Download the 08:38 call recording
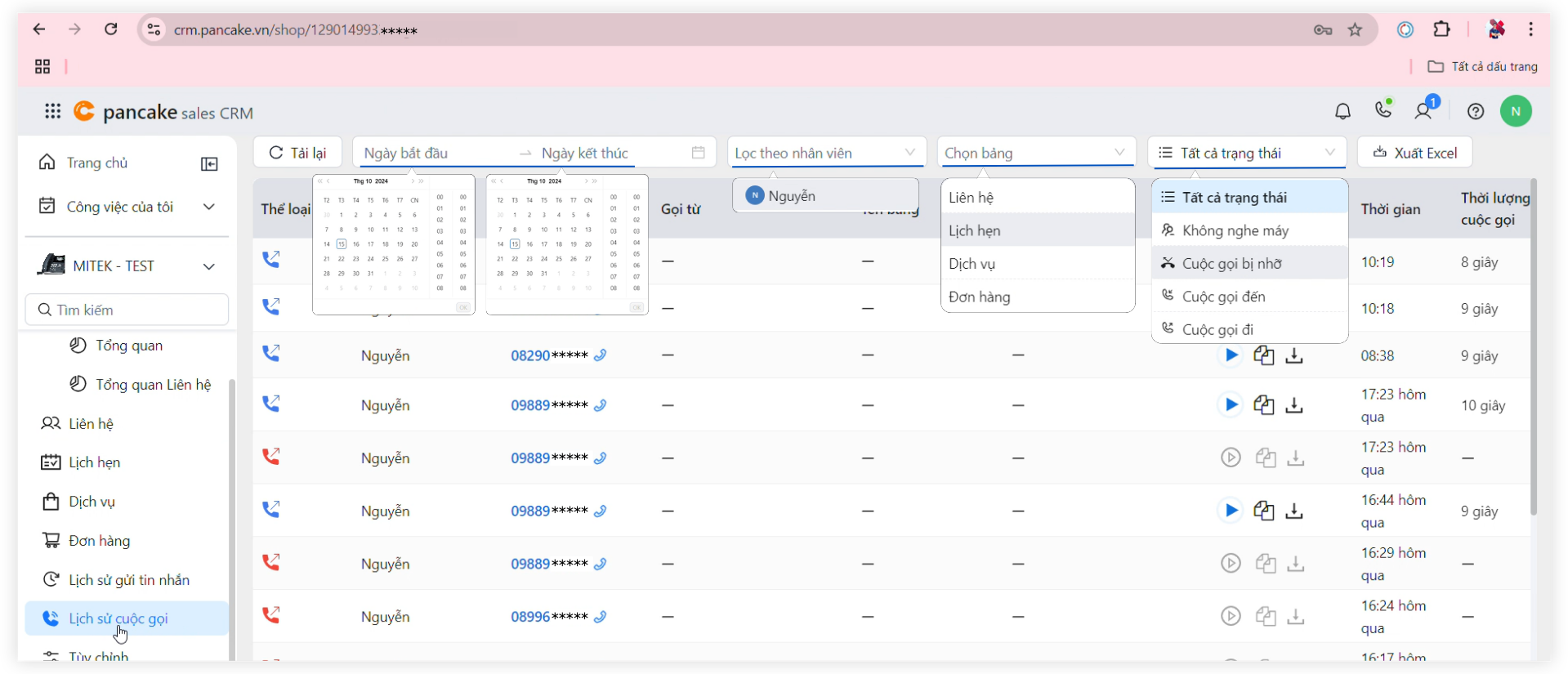 [1294, 355]
